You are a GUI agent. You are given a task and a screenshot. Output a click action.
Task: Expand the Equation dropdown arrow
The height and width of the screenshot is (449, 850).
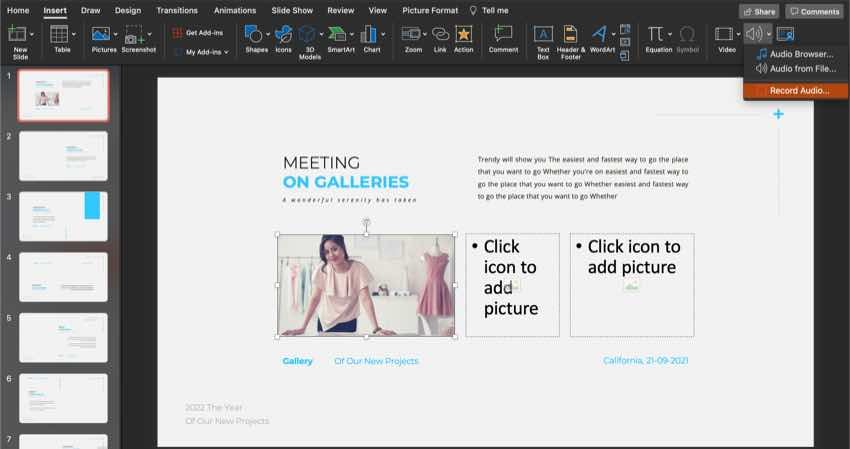670,34
